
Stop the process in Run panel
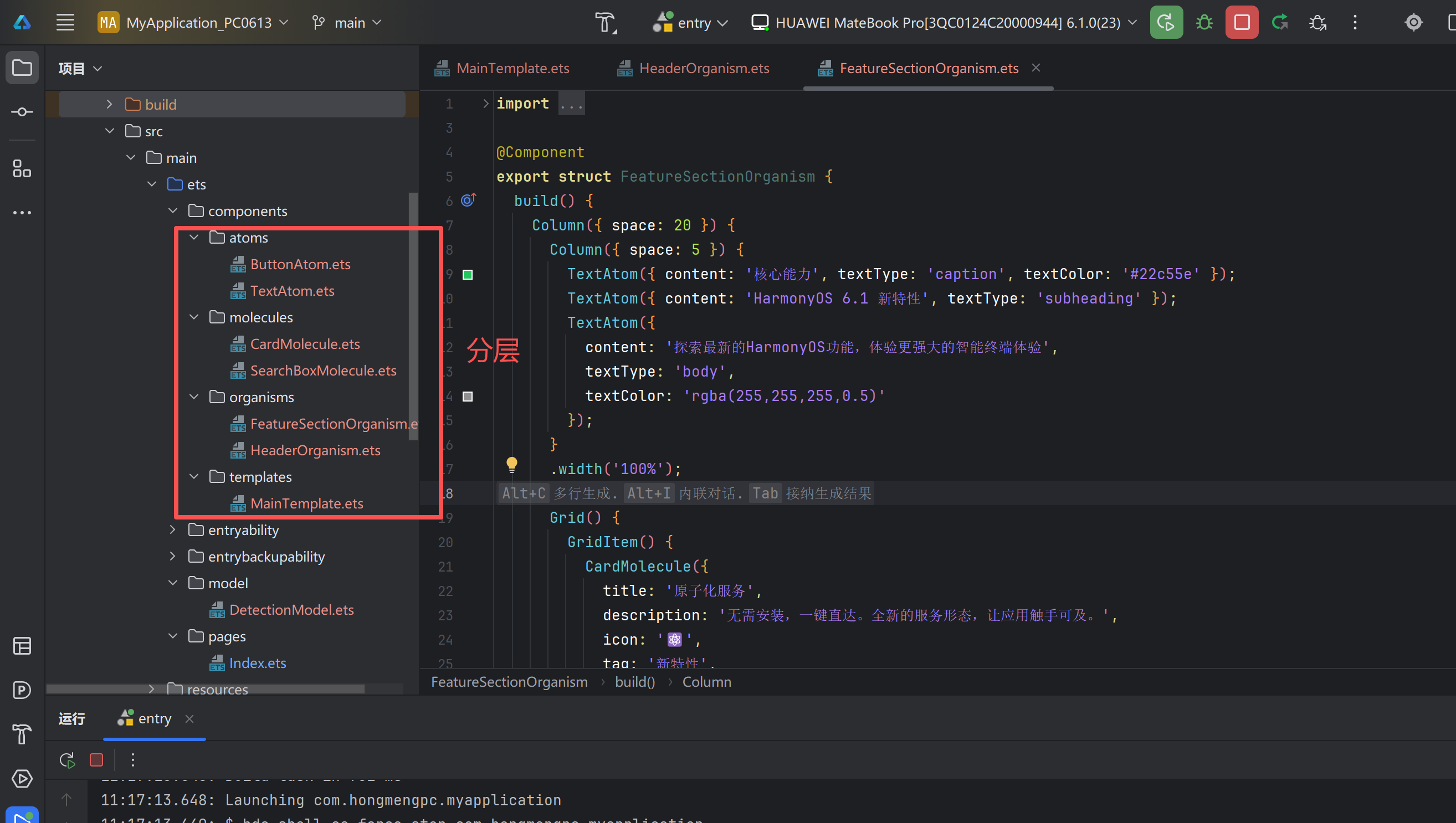pyautogui.click(x=96, y=760)
